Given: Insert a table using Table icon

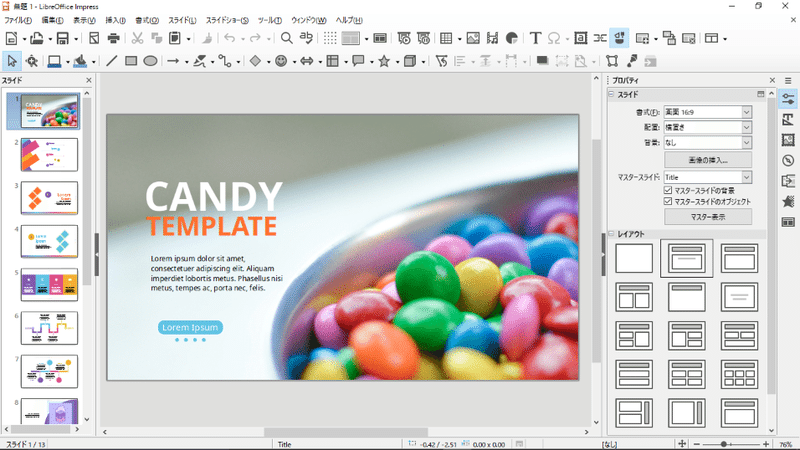Looking at the screenshot, I should point(446,38).
